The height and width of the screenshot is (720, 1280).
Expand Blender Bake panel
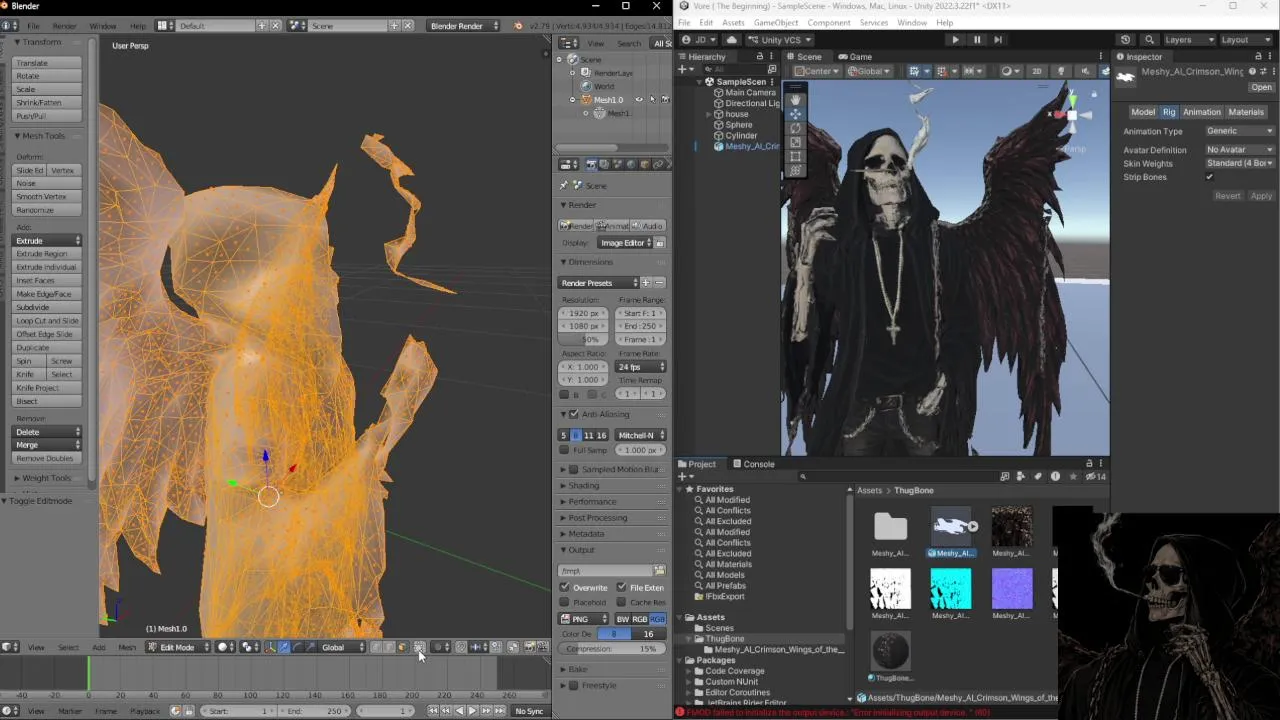point(577,669)
